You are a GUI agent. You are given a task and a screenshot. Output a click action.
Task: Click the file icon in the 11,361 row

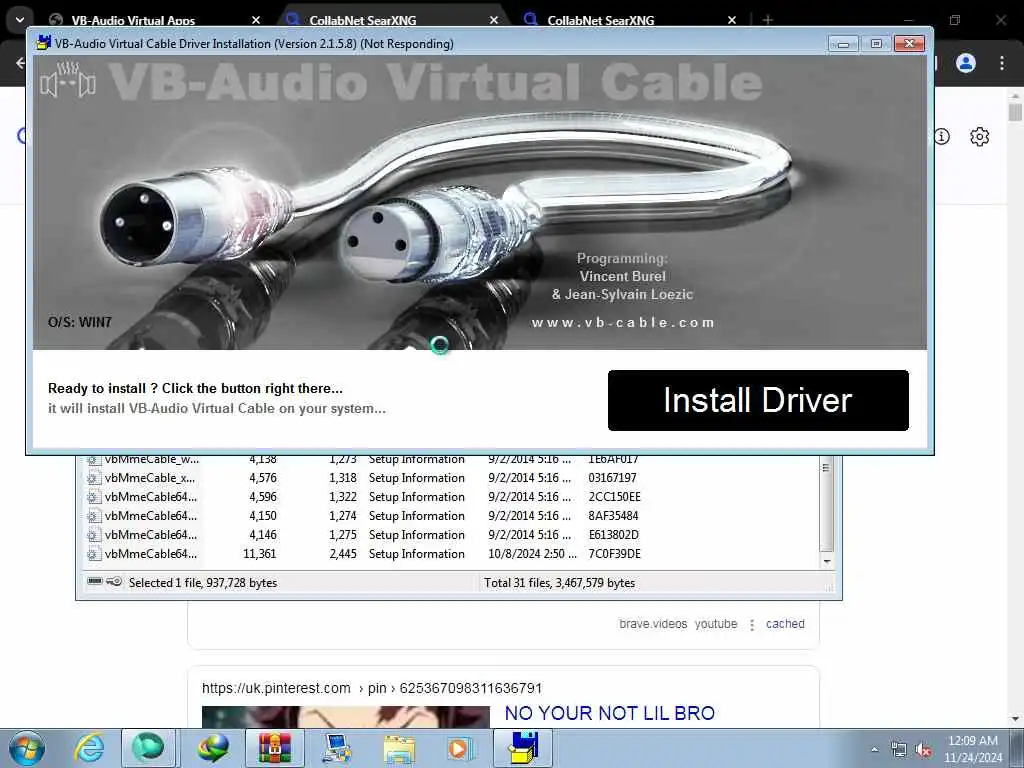point(94,554)
